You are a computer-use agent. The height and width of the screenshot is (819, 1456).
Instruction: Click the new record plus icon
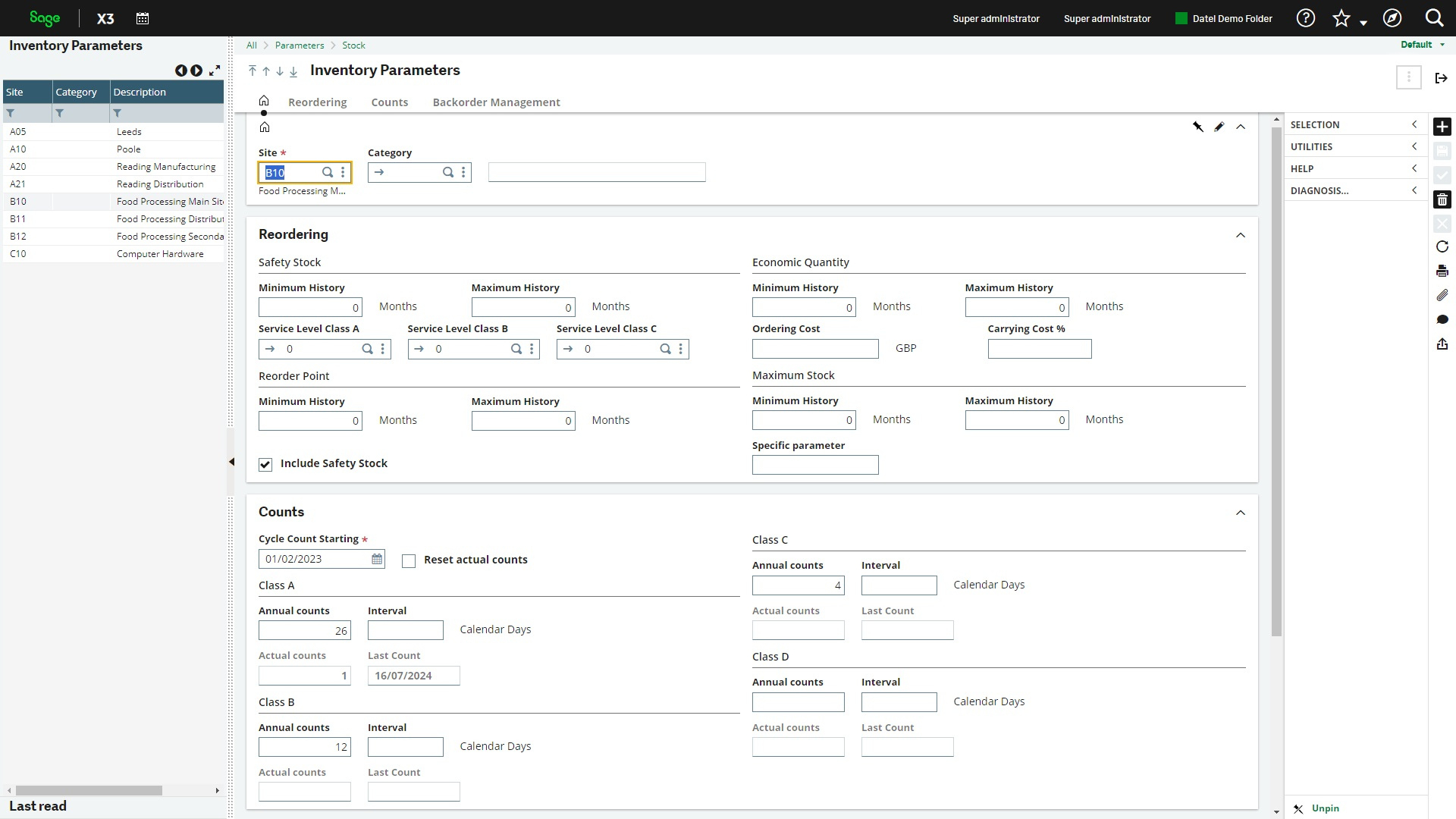pos(1442,127)
